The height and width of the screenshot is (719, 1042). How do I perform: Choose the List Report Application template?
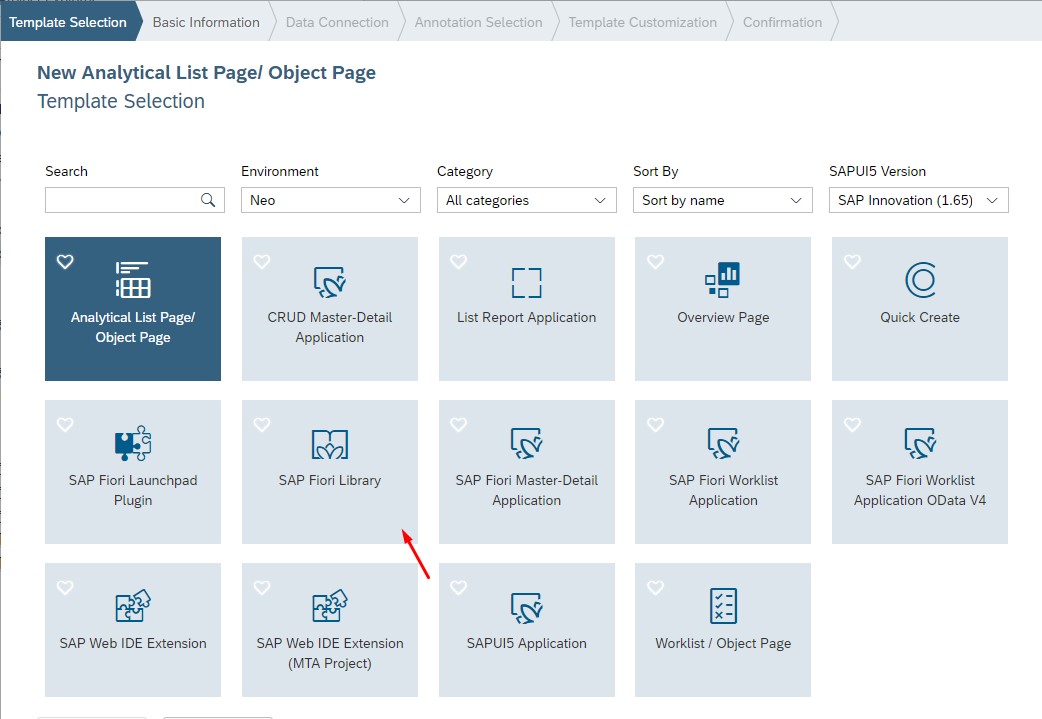[526, 309]
